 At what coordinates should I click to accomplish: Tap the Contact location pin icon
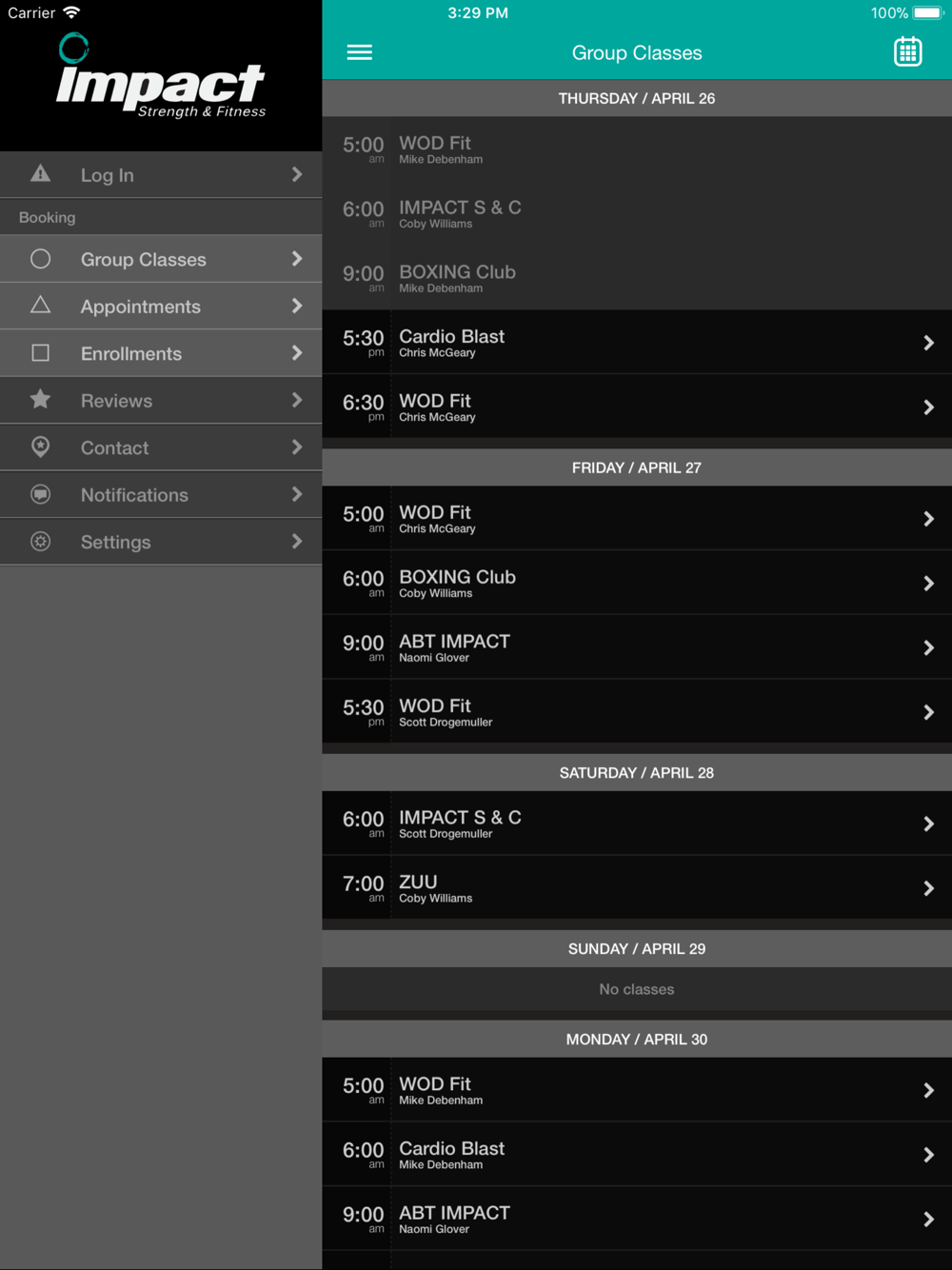40,446
